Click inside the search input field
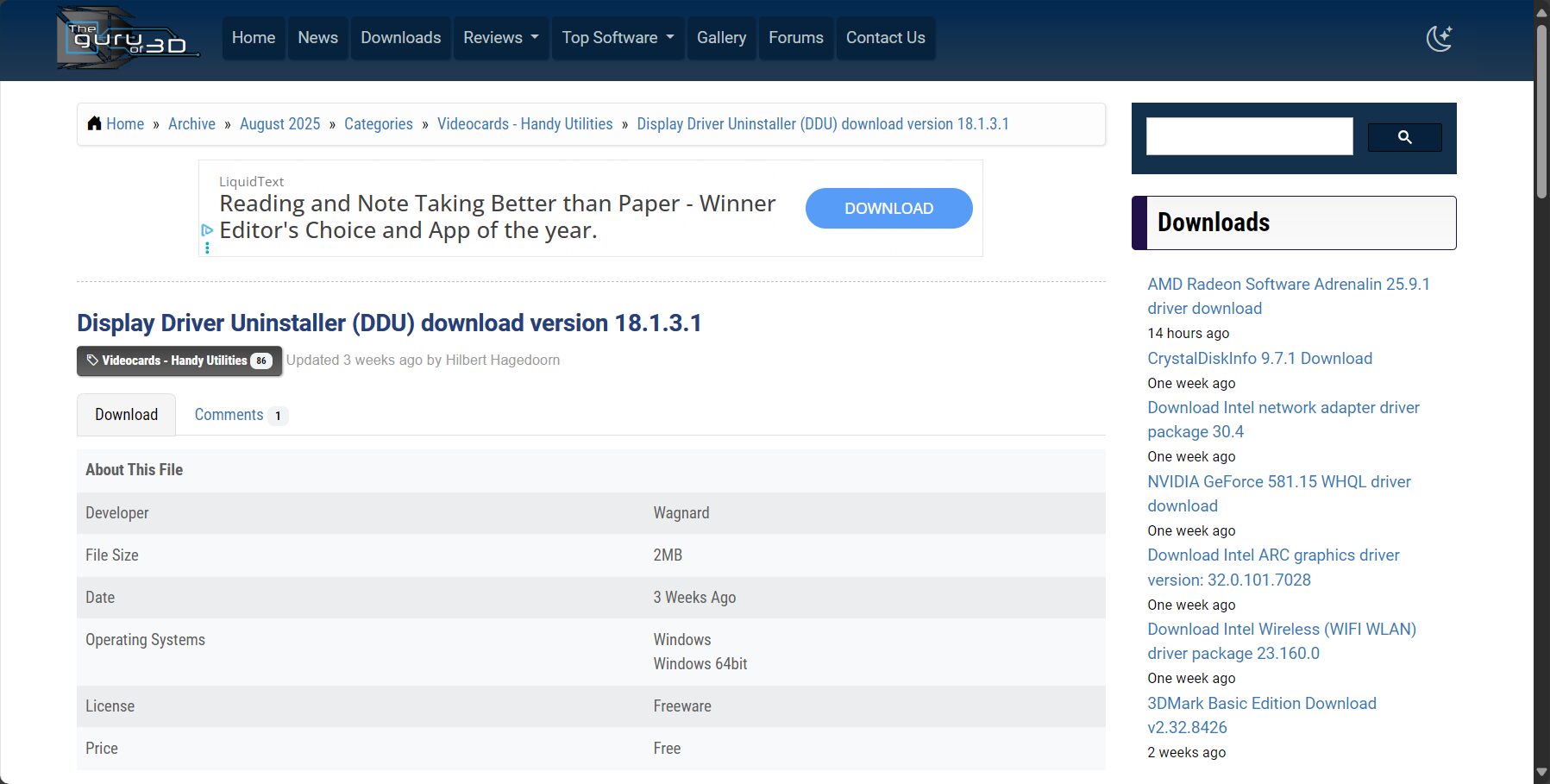The height and width of the screenshot is (784, 1550). coord(1249,137)
